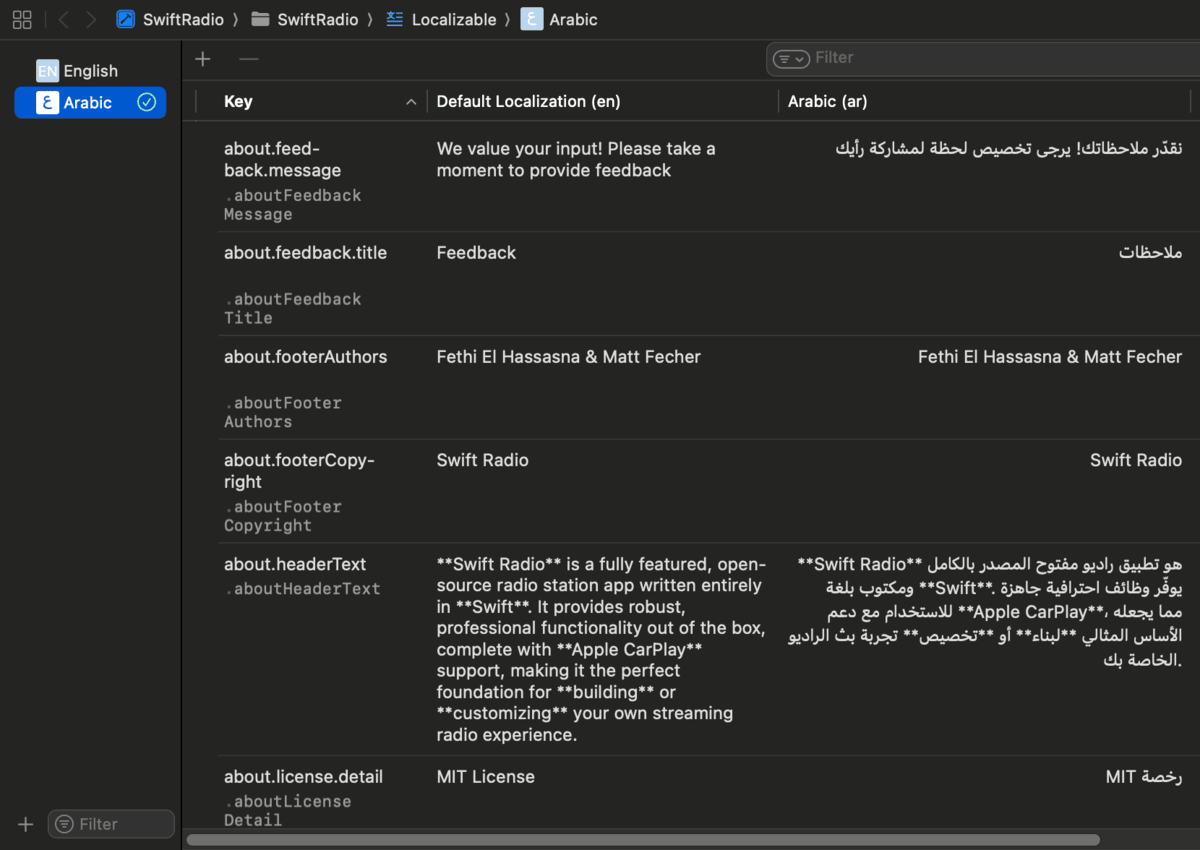Toggle sort order on Key column
The image size is (1200, 850).
(x=411, y=102)
